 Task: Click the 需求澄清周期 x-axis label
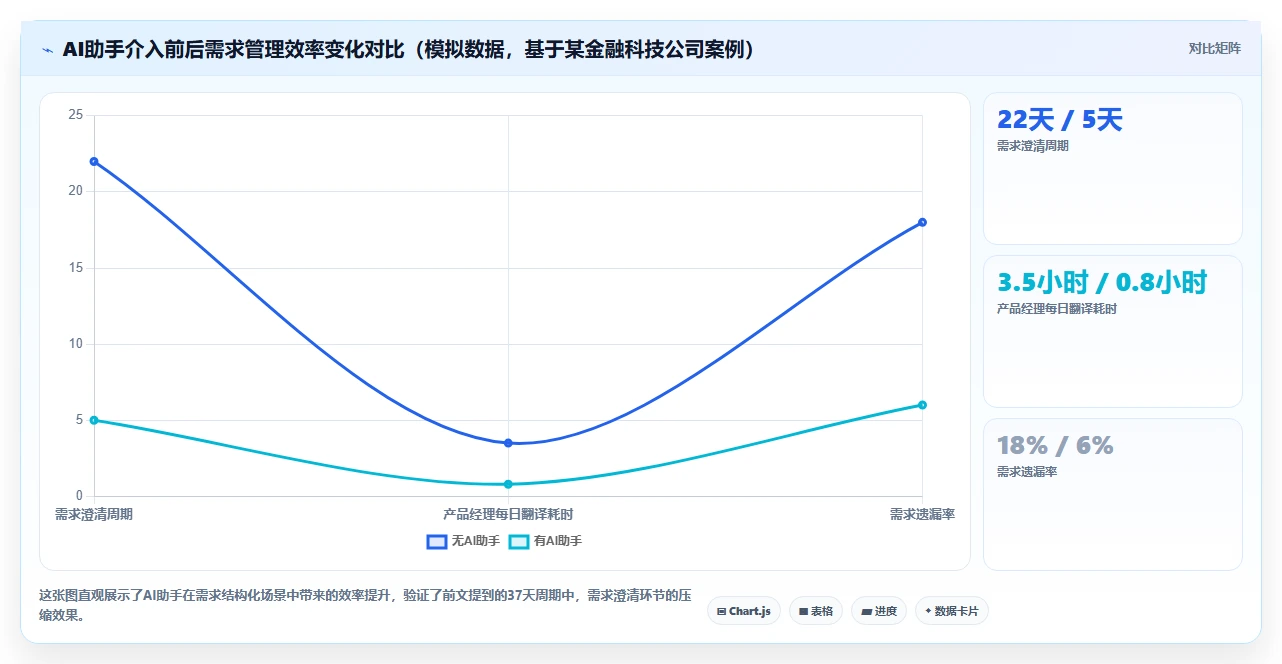pos(94,514)
